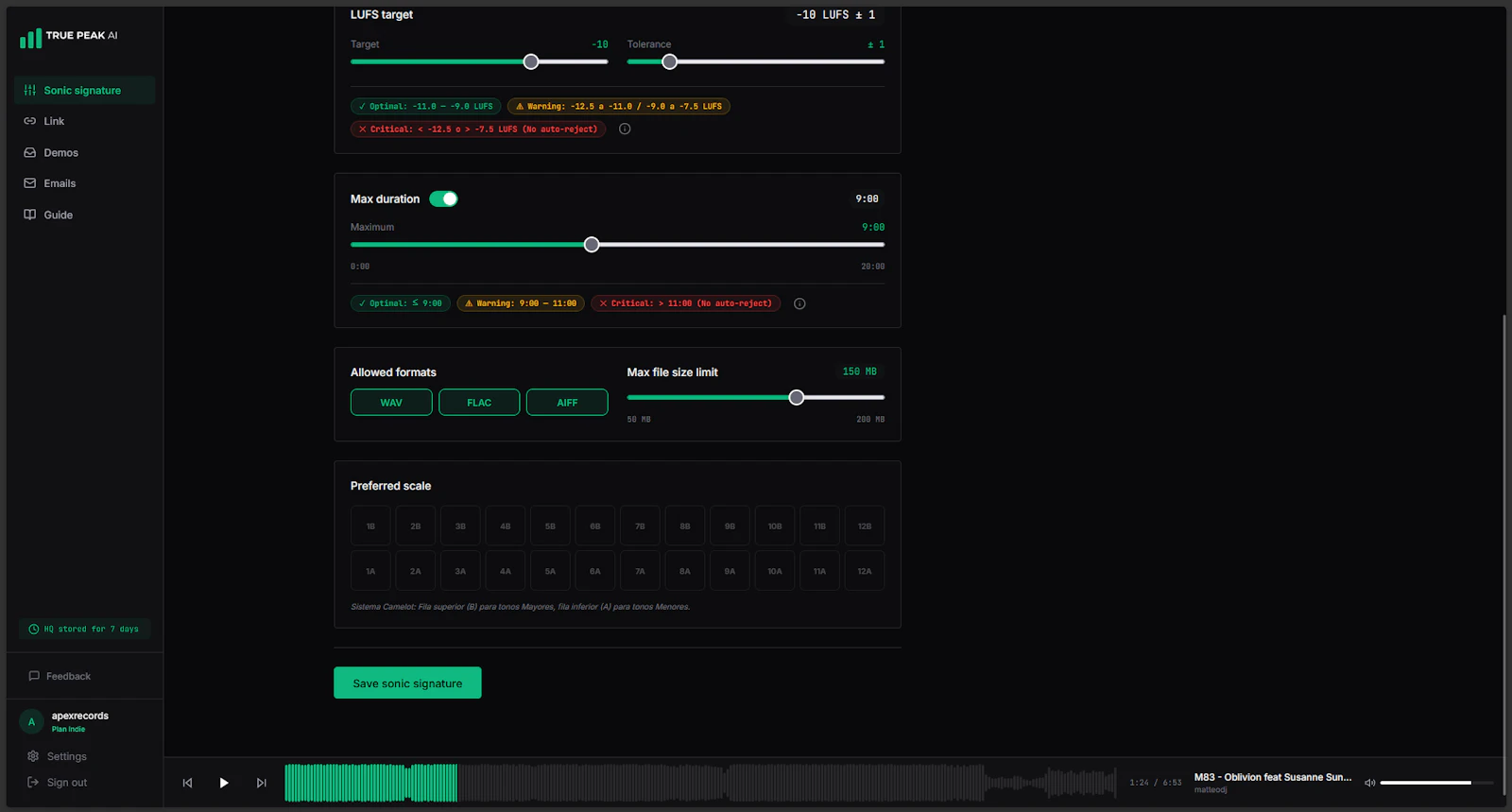Click the Critical > 11:00 duration tag

click(x=686, y=303)
